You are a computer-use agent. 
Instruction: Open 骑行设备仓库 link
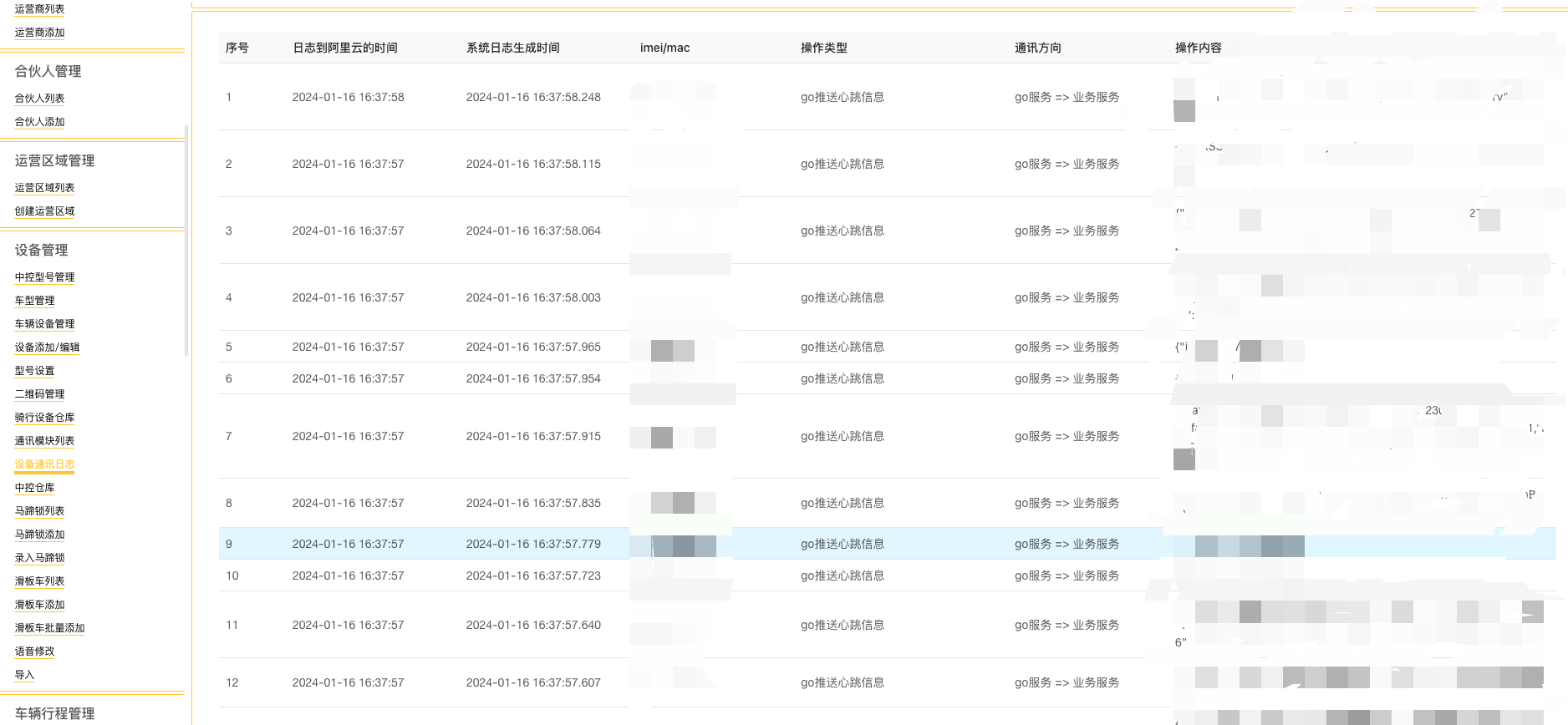click(x=44, y=418)
